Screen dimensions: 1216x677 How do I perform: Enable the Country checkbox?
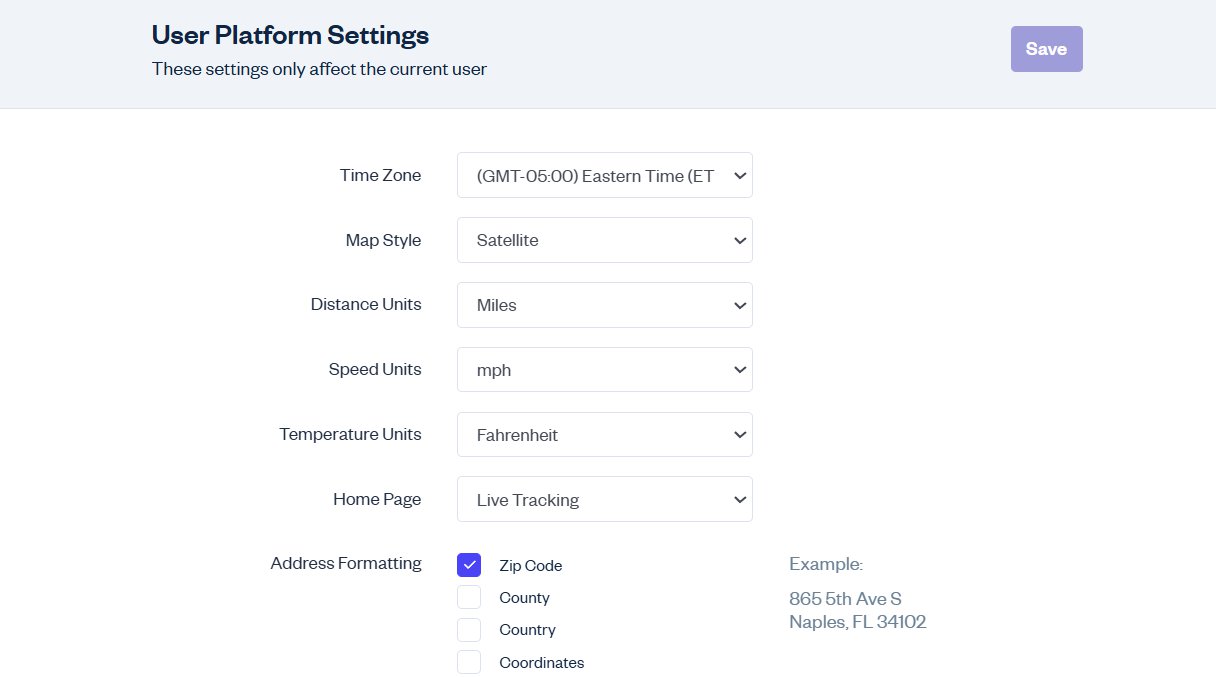(469, 629)
